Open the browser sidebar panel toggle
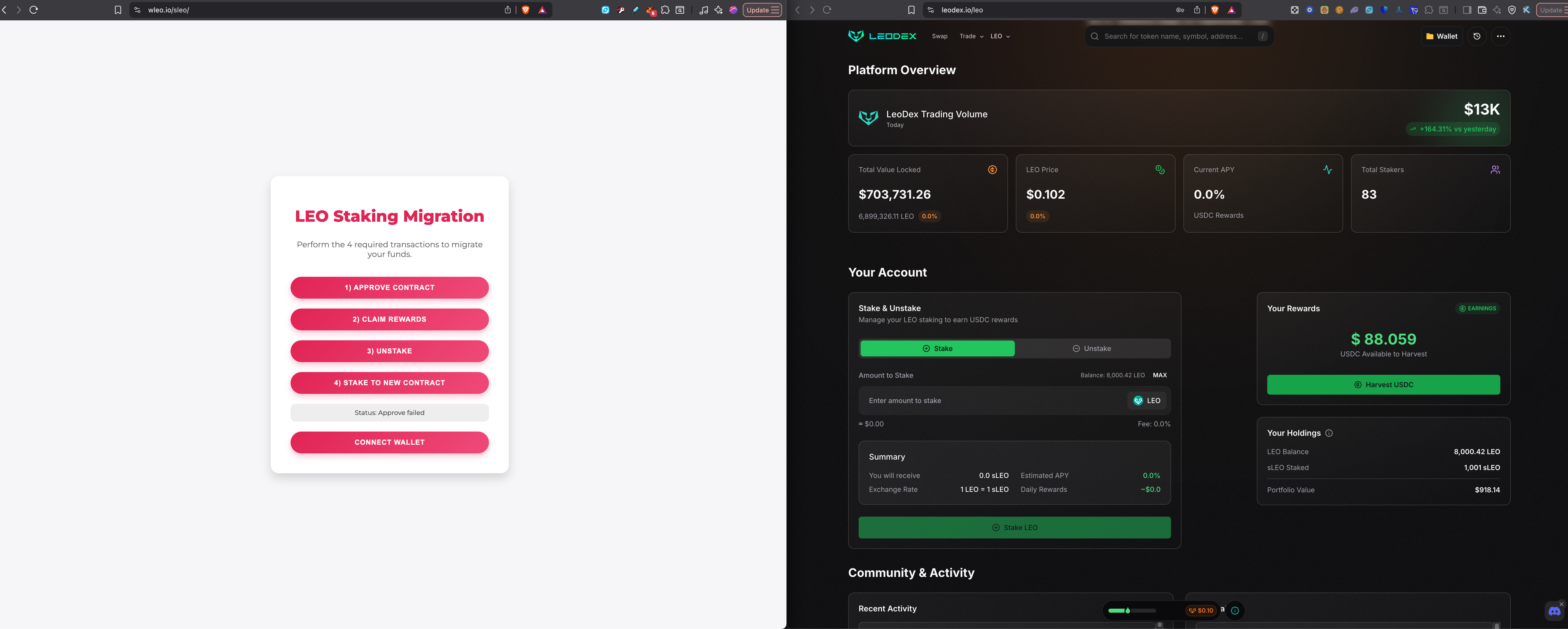 [1467, 10]
